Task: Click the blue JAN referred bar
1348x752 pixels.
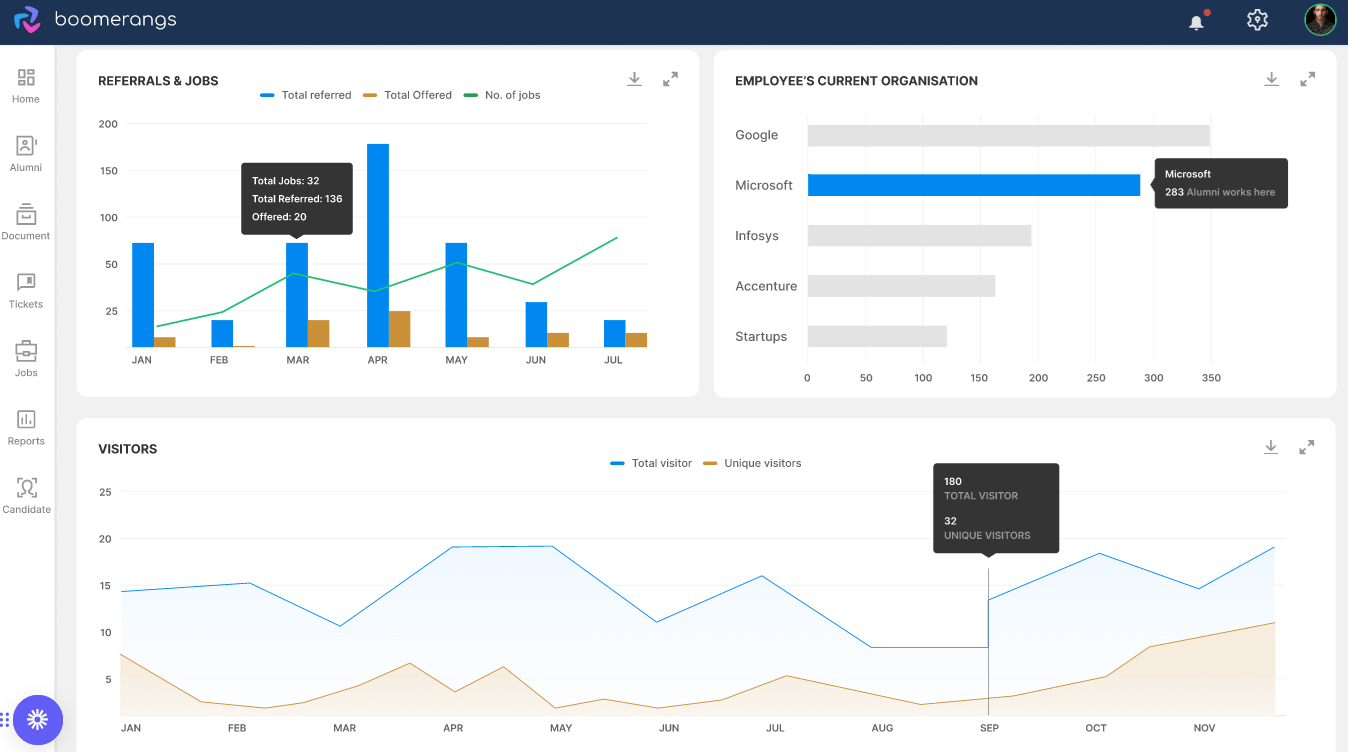Action: [143, 295]
